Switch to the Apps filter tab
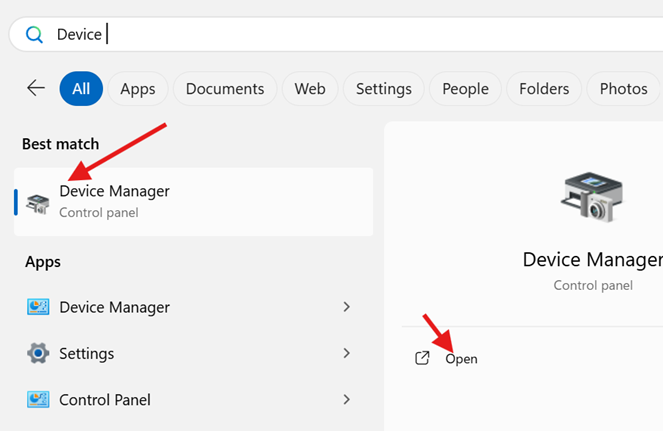Image resolution: width=663 pixels, height=431 pixels. point(138,89)
